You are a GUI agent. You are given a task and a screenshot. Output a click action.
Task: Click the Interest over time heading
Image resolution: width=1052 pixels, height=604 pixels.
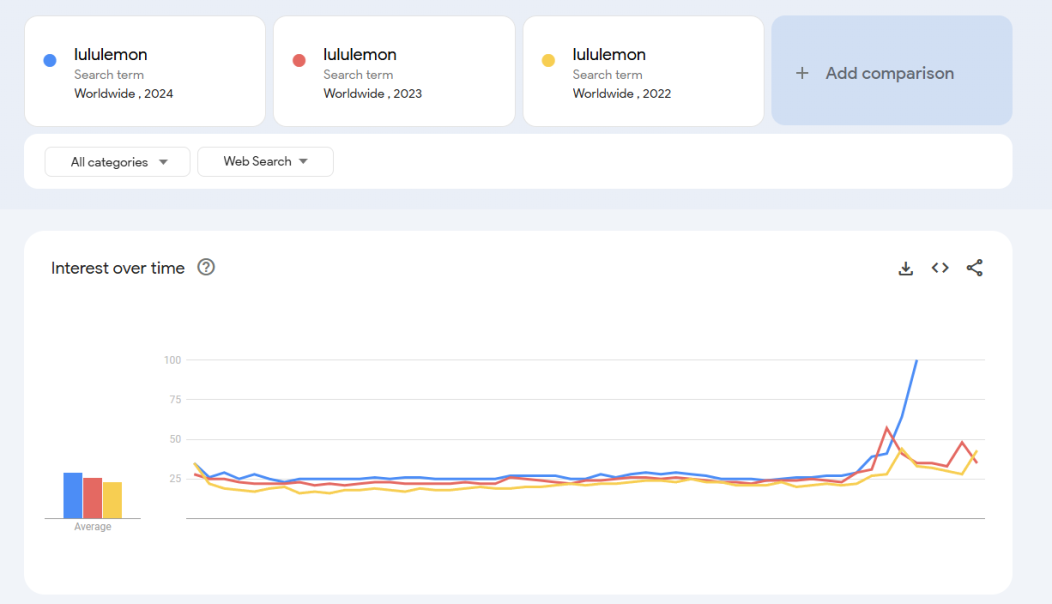click(x=118, y=268)
